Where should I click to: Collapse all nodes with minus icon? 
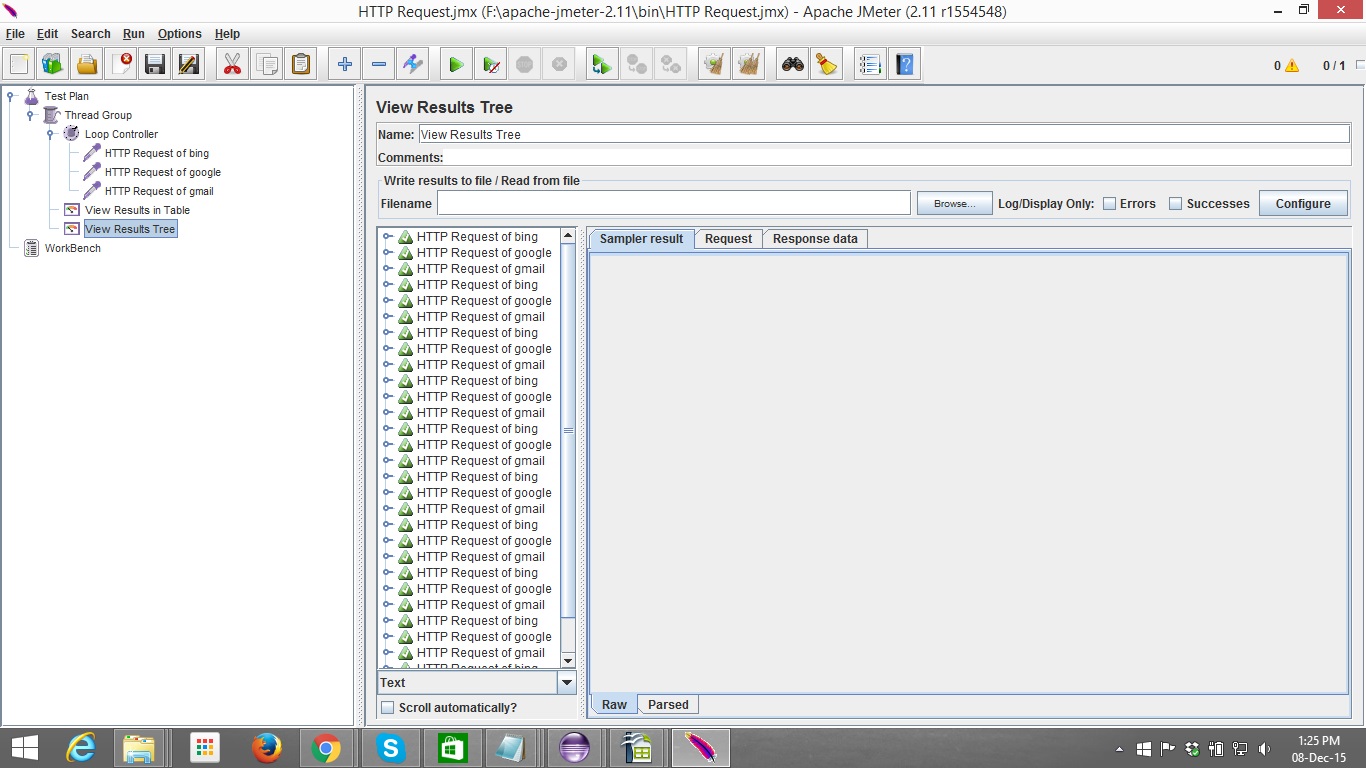[378, 65]
